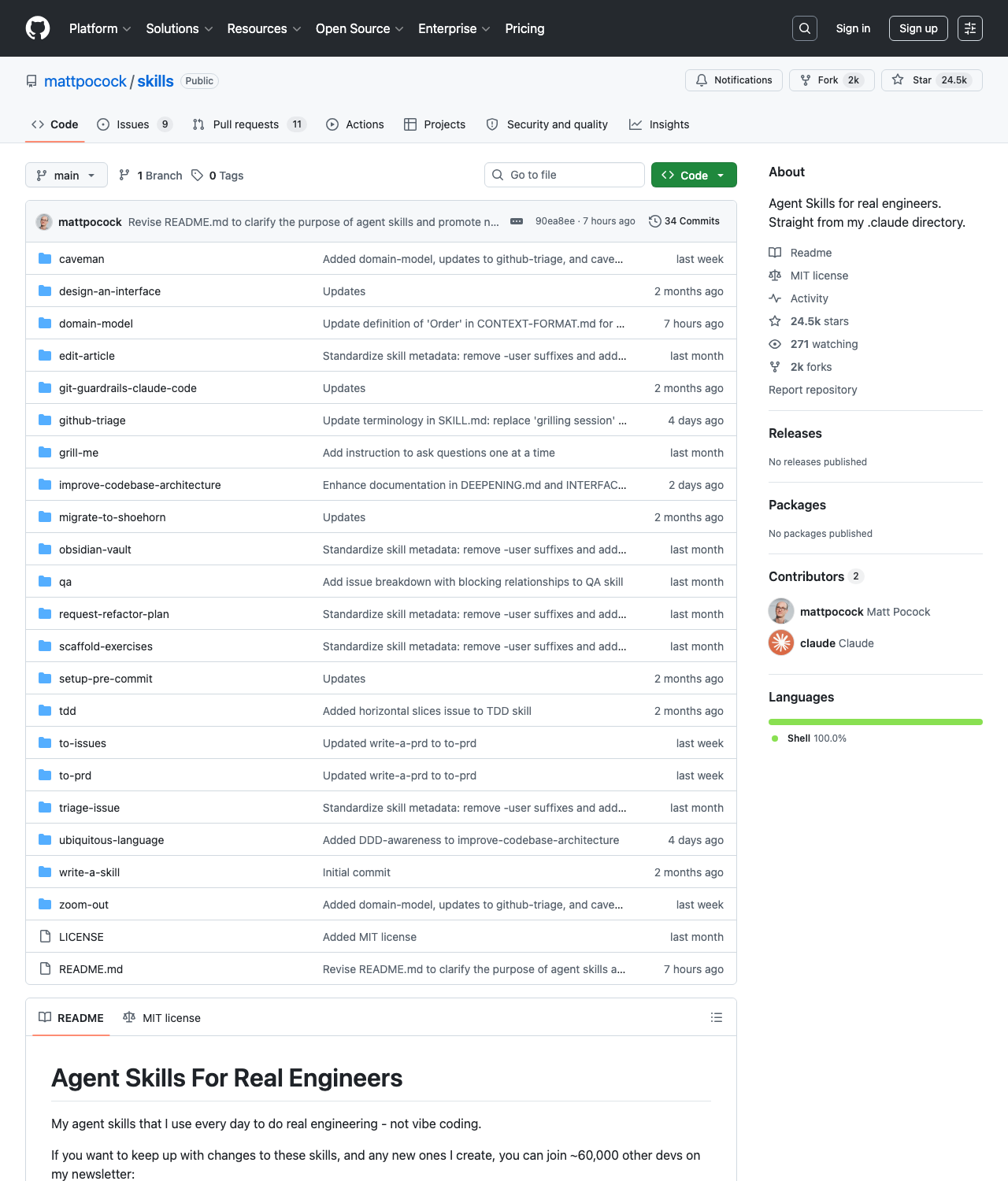Open the scaffold-exercises folder

pyautogui.click(x=106, y=646)
